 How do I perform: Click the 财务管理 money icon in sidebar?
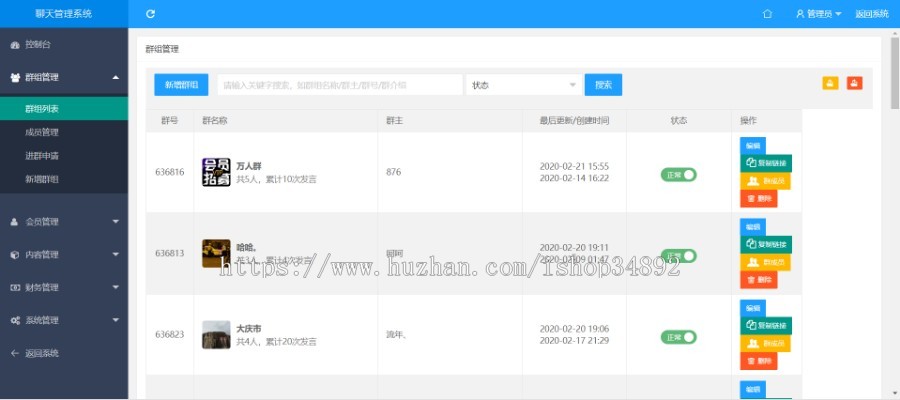tap(15, 287)
